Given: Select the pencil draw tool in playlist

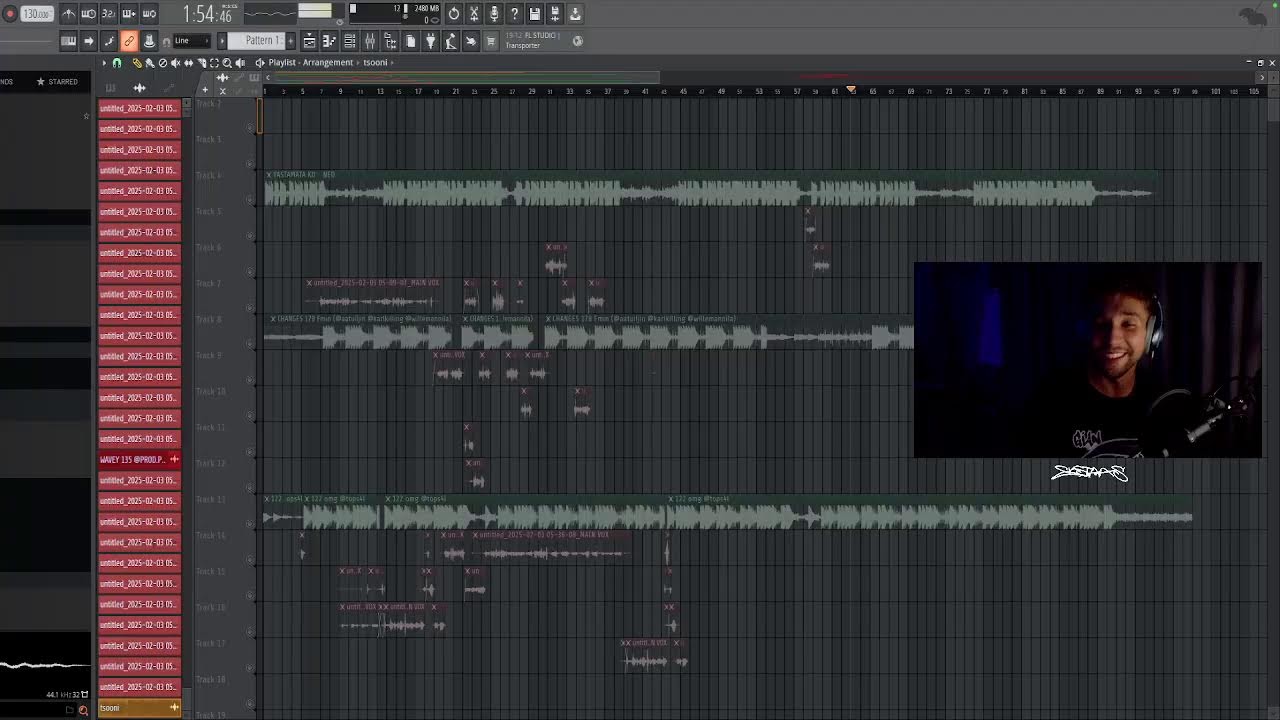Looking at the screenshot, I should 137,63.
